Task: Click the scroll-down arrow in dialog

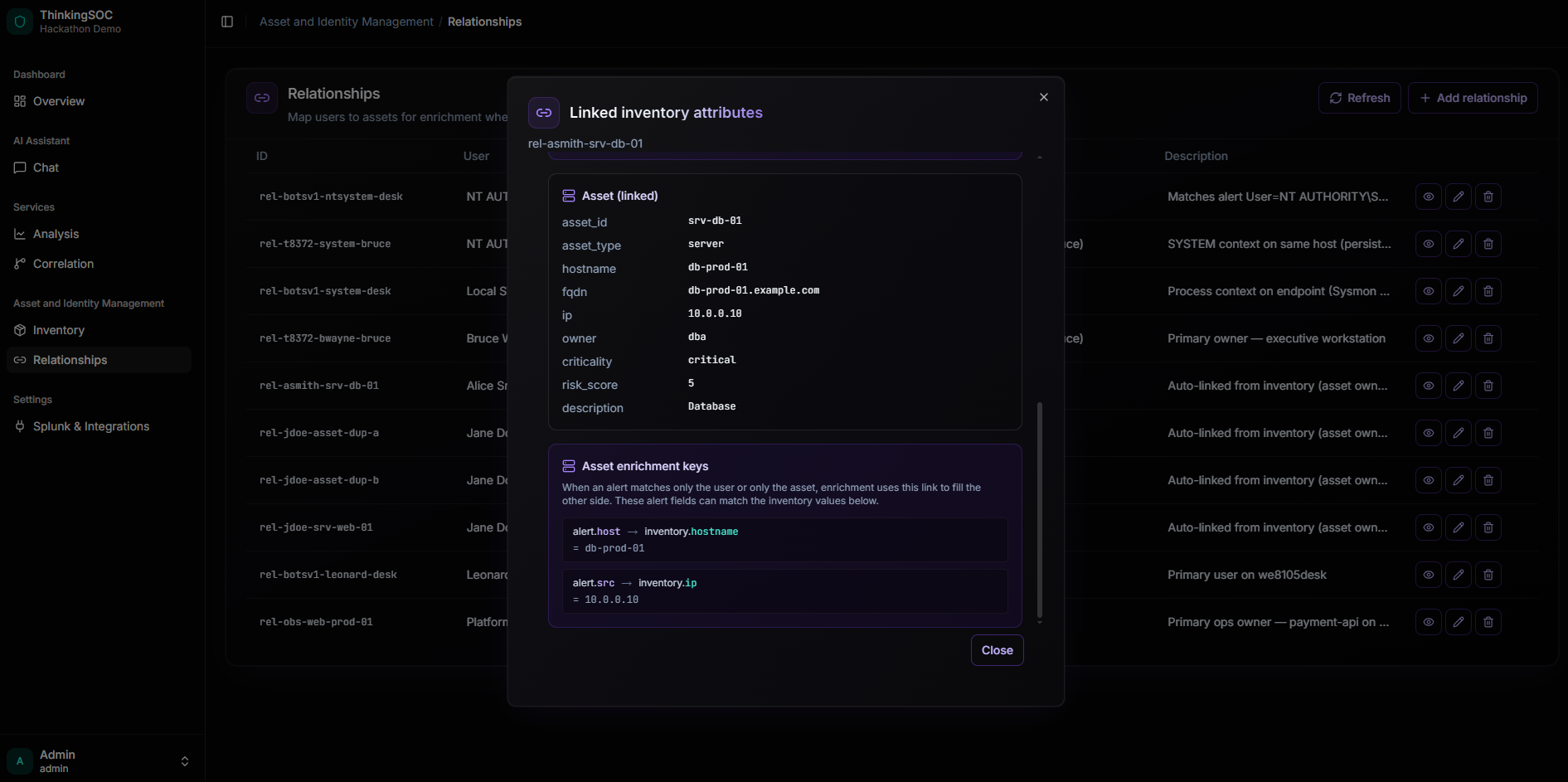Action: [1040, 622]
